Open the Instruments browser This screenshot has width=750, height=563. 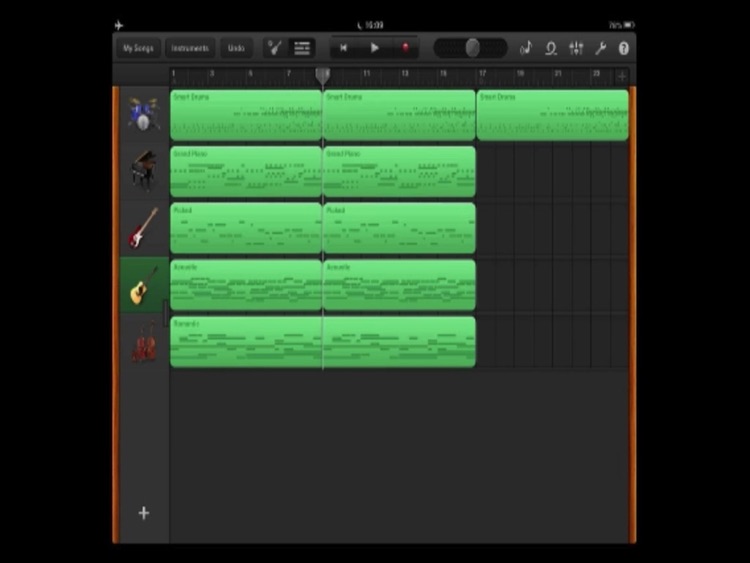190,48
